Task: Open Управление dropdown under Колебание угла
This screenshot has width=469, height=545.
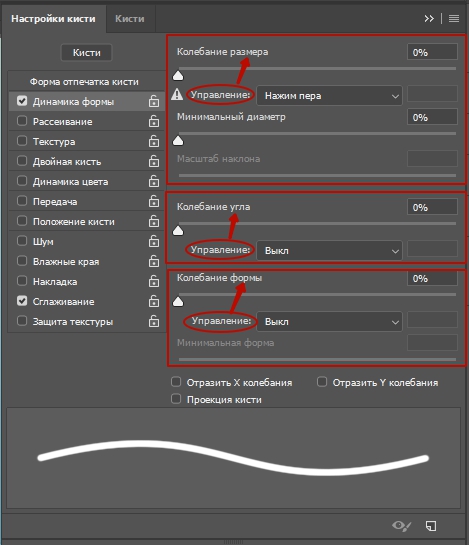Action: pos(329,251)
